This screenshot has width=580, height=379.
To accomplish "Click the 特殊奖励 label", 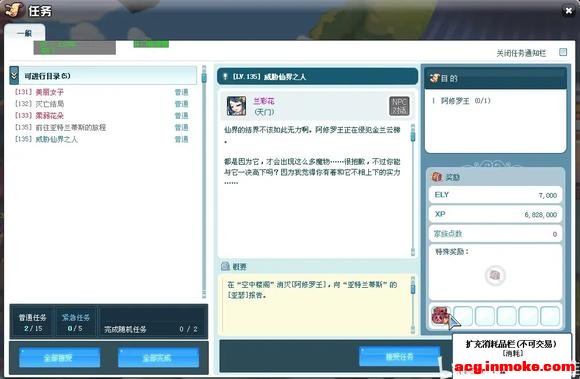I will pos(452,252).
